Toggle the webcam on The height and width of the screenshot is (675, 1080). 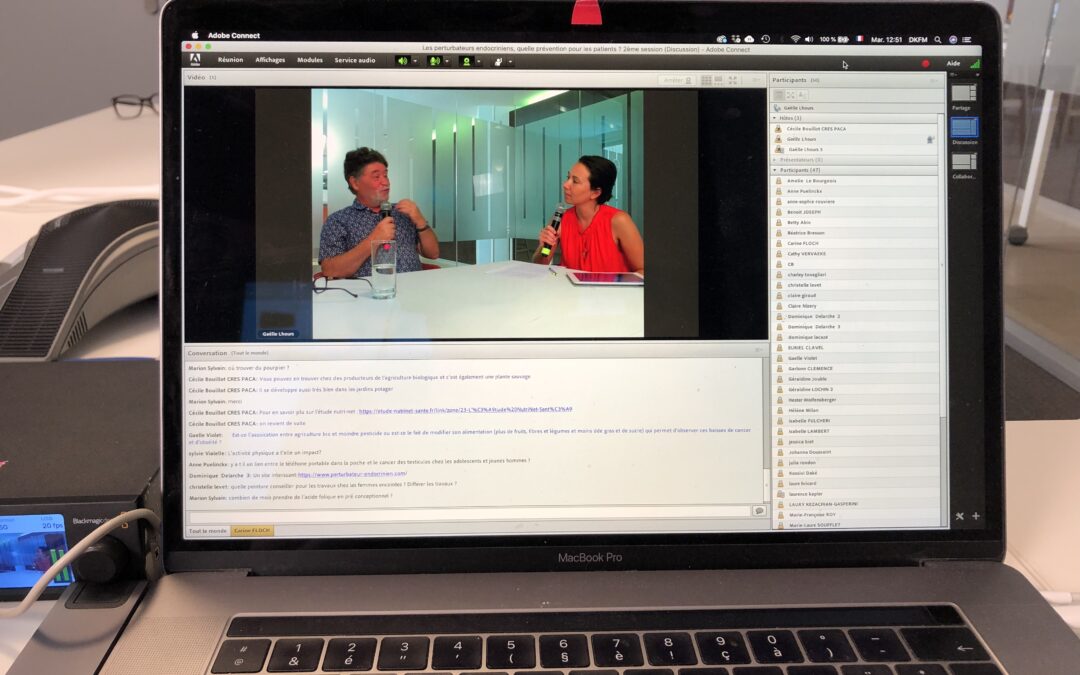[467, 61]
